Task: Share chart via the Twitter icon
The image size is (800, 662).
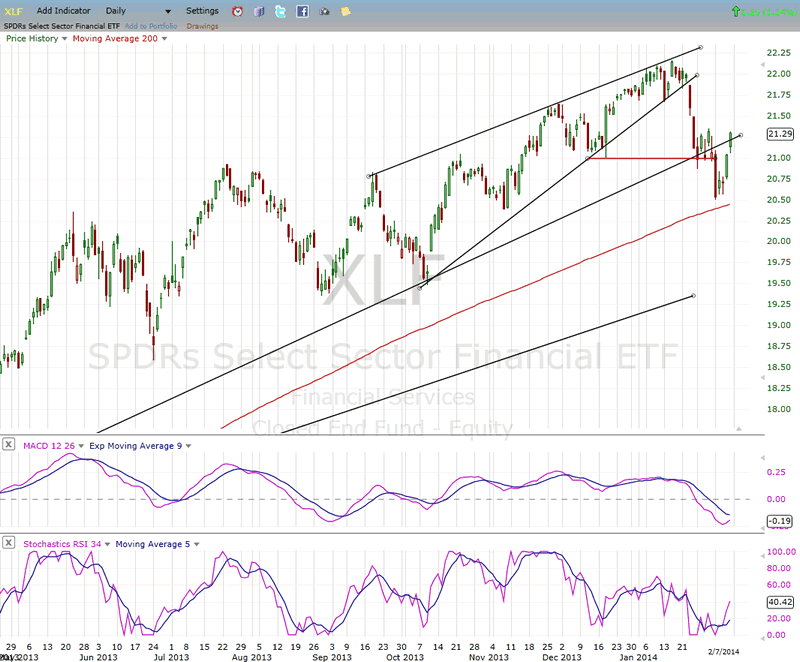Action: [281, 11]
